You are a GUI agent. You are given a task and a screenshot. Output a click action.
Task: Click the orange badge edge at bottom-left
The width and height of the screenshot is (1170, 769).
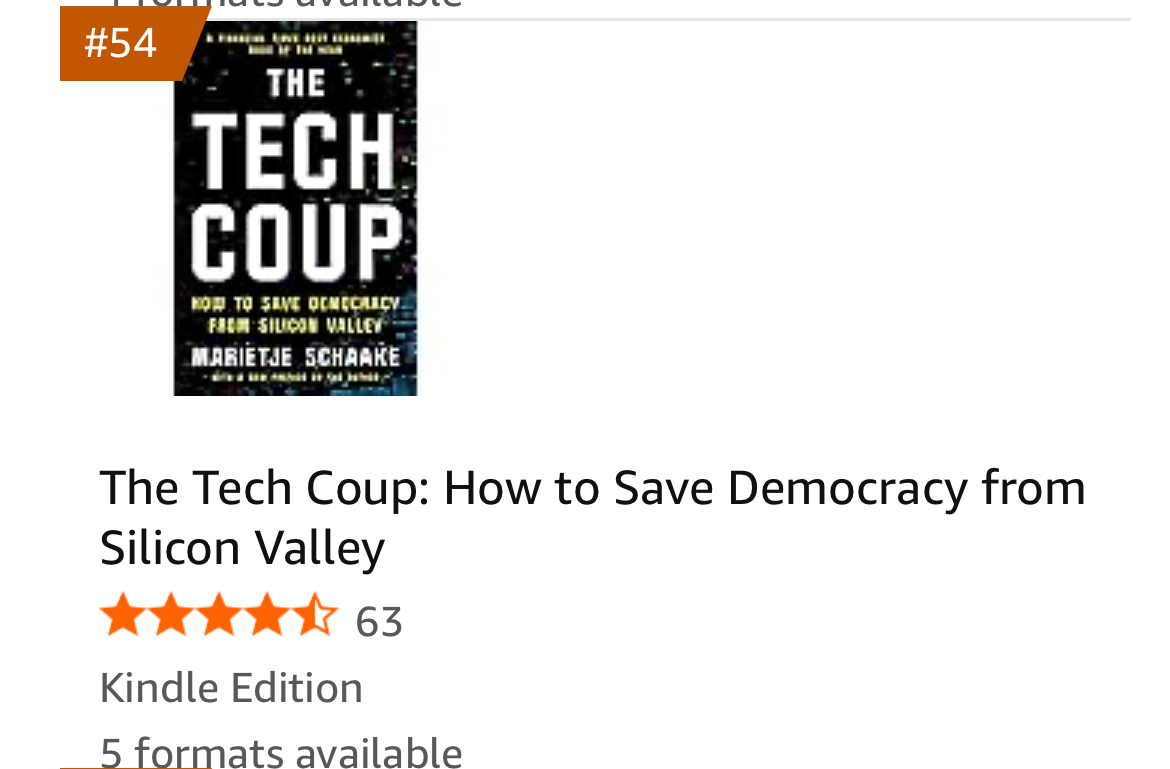click(x=135, y=768)
